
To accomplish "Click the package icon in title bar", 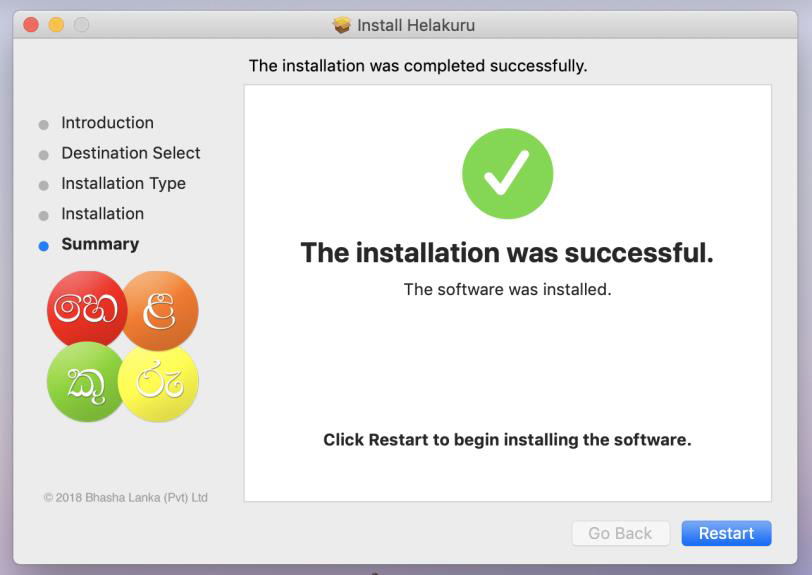I will (341, 24).
